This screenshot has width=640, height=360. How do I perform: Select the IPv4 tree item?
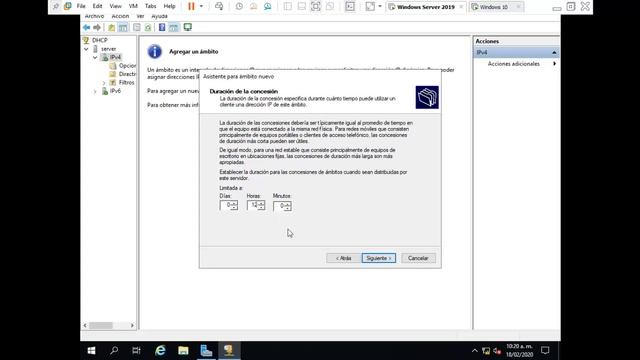click(116, 57)
